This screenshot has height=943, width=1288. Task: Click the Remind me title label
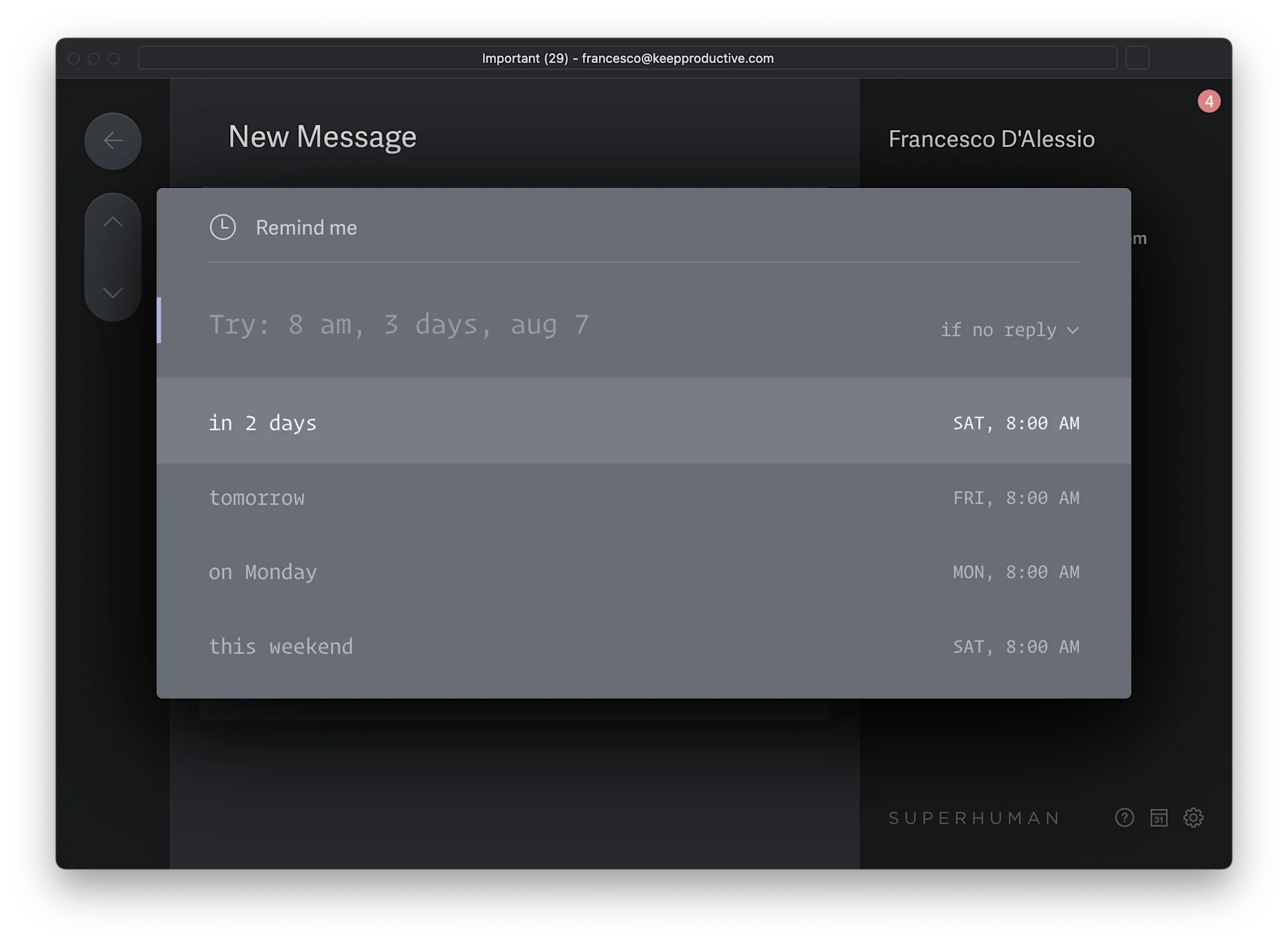[x=306, y=228]
